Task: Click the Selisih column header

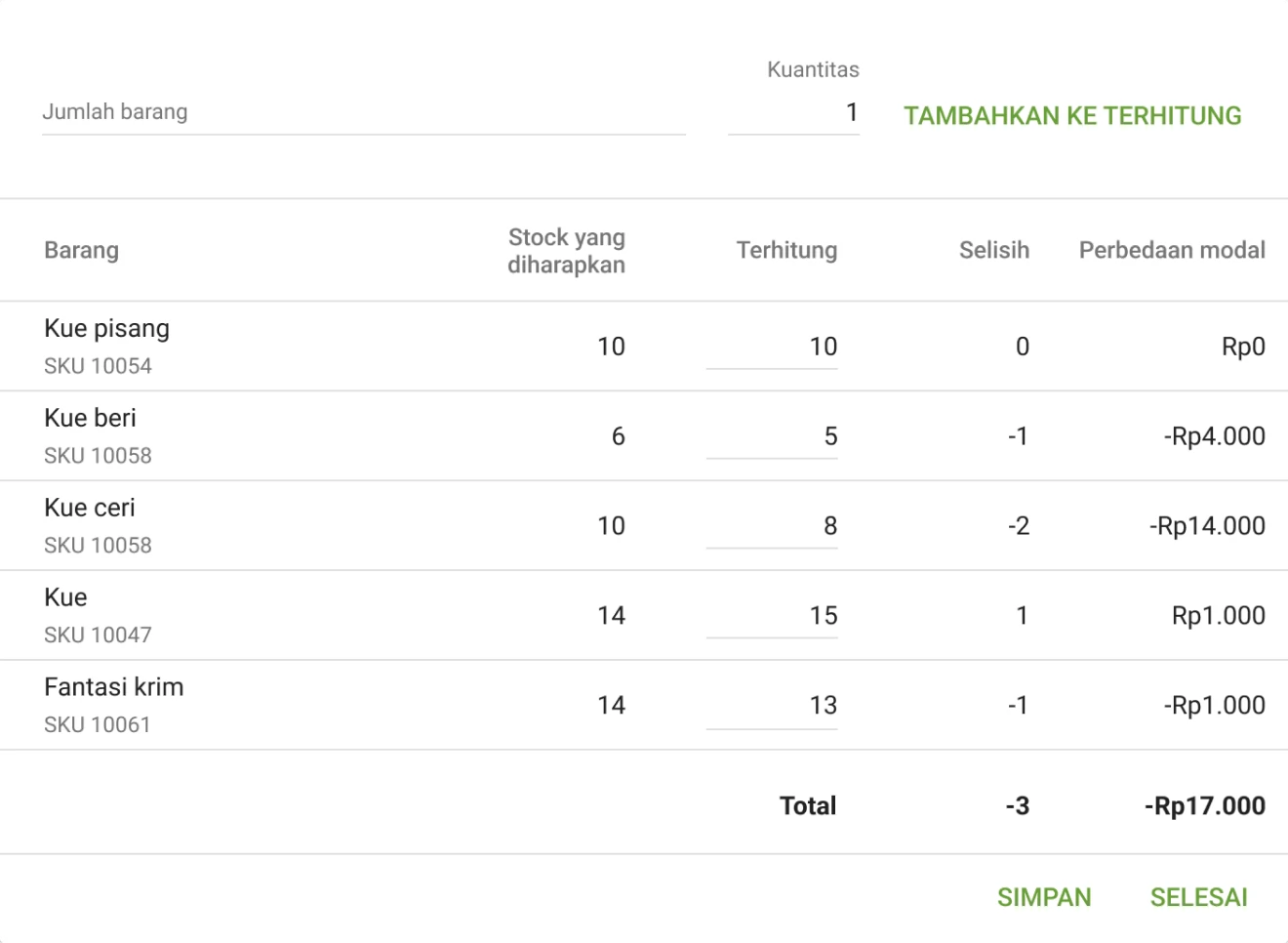Action: point(993,251)
